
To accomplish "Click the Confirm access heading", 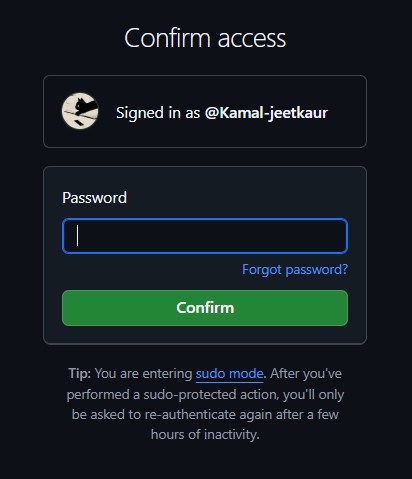I will (x=205, y=38).
